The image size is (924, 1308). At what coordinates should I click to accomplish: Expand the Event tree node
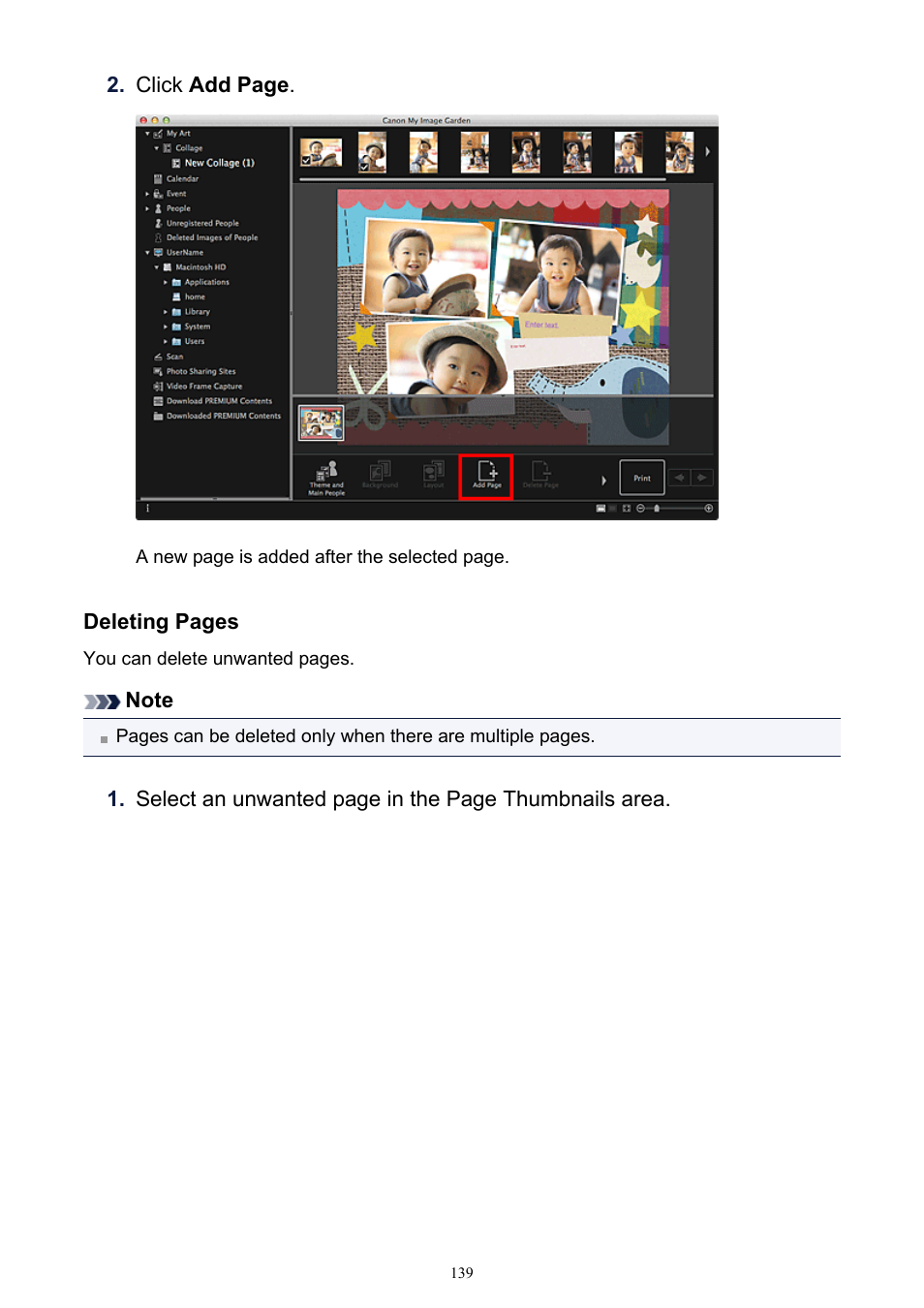point(147,194)
